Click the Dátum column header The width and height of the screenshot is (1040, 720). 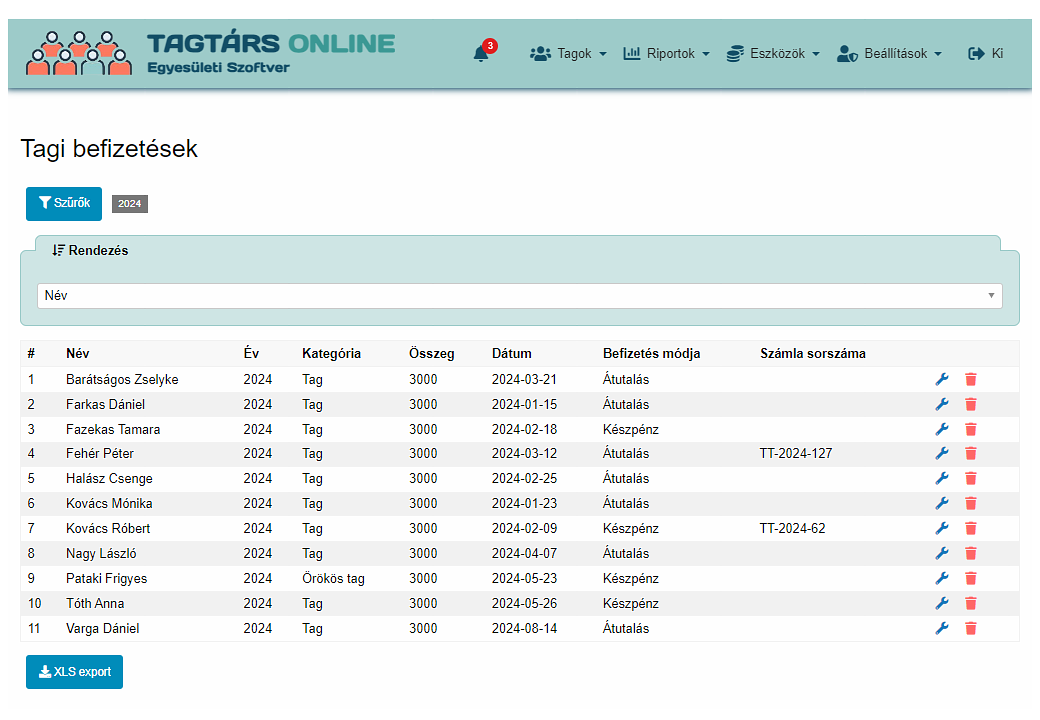[x=511, y=353]
